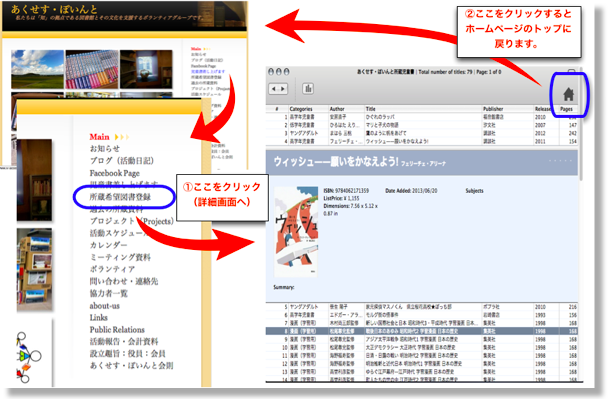
Task: Click the blue highlighted link in small menu
Action: (208, 71)
